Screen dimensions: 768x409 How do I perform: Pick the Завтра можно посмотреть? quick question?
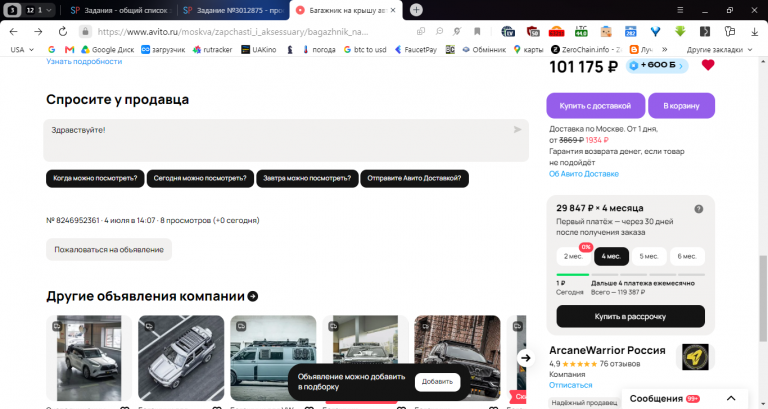point(307,178)
